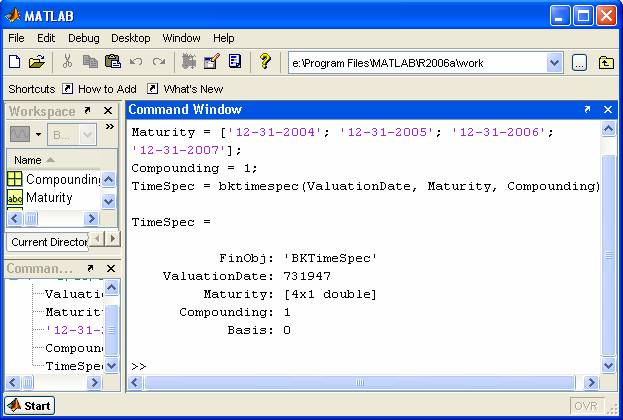Image resolution: width=623 pixels, height=420 pixels.
Task: Open the disabled Workspace combo box
Action: point(72,135)
